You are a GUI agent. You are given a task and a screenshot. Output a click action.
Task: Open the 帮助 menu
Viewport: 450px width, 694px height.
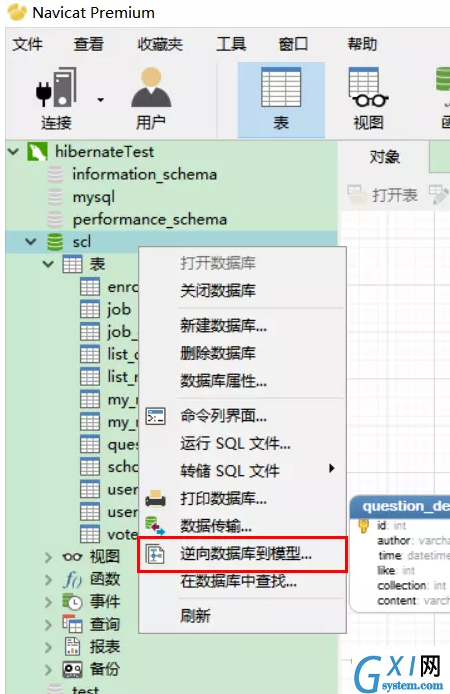pos(362,44)
